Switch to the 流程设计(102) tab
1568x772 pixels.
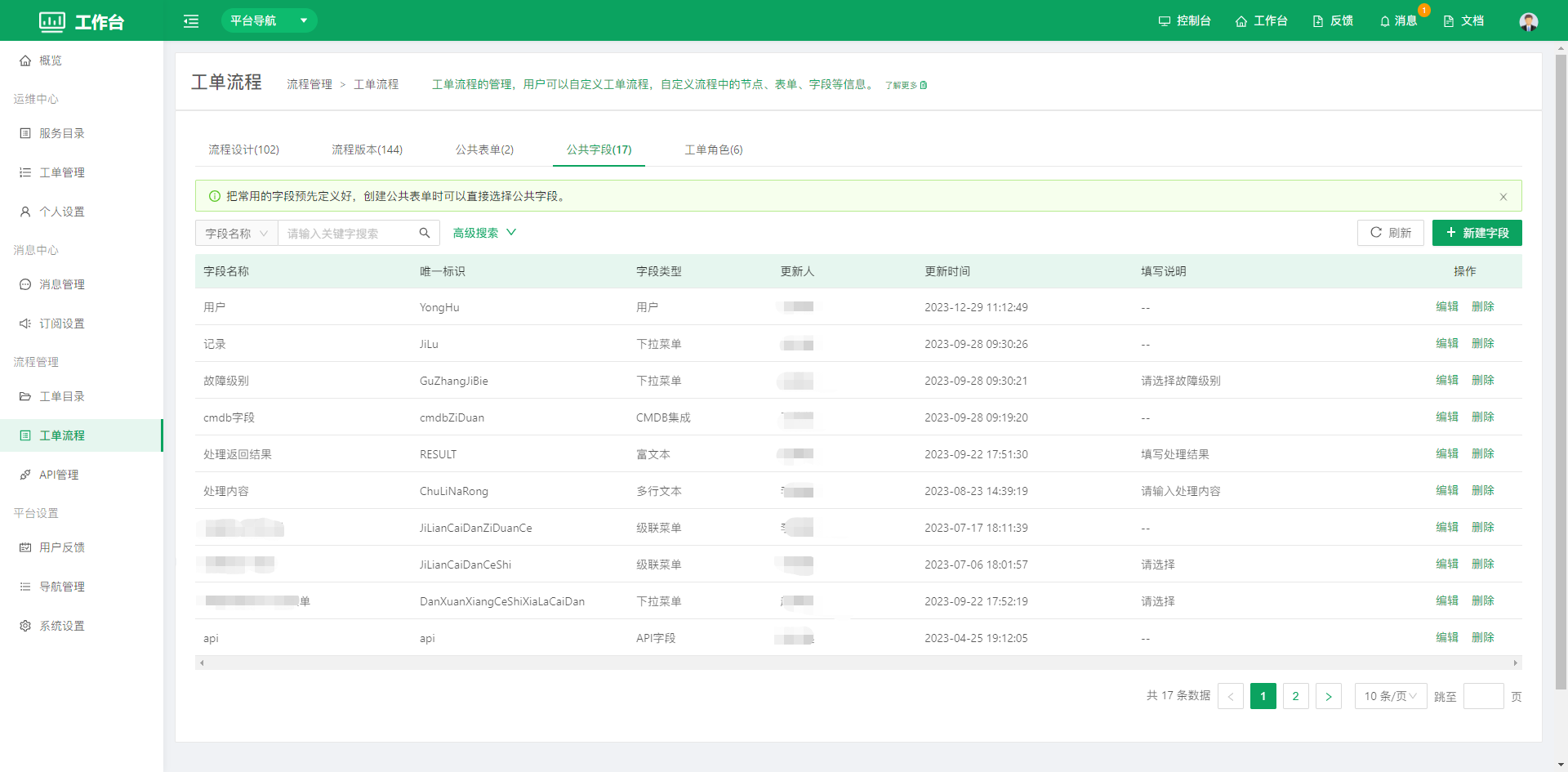[x=243, y=149]
